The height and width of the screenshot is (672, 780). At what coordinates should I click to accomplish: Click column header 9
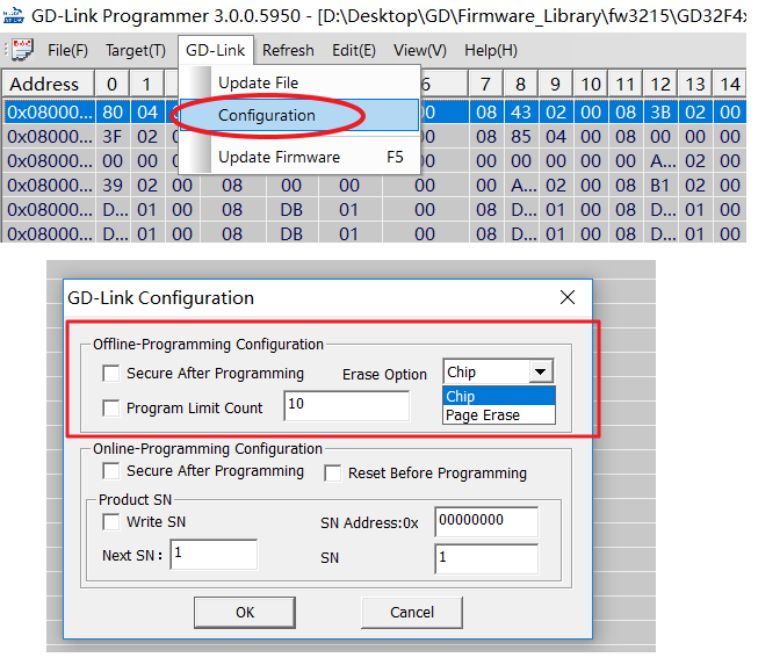[555, 84]
